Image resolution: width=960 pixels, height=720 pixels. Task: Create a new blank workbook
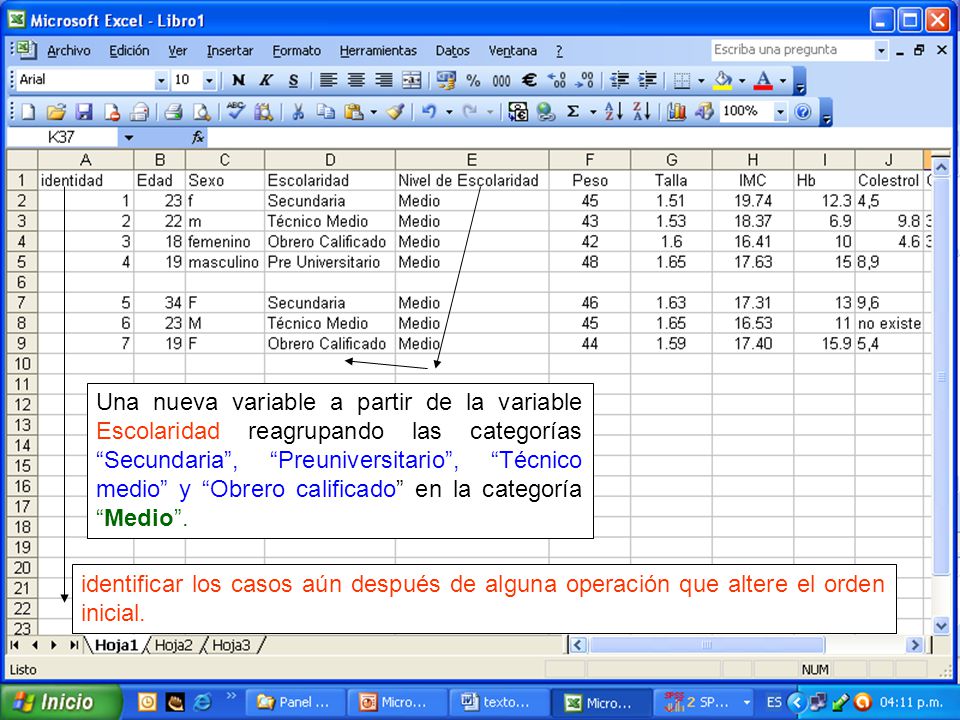28,112
